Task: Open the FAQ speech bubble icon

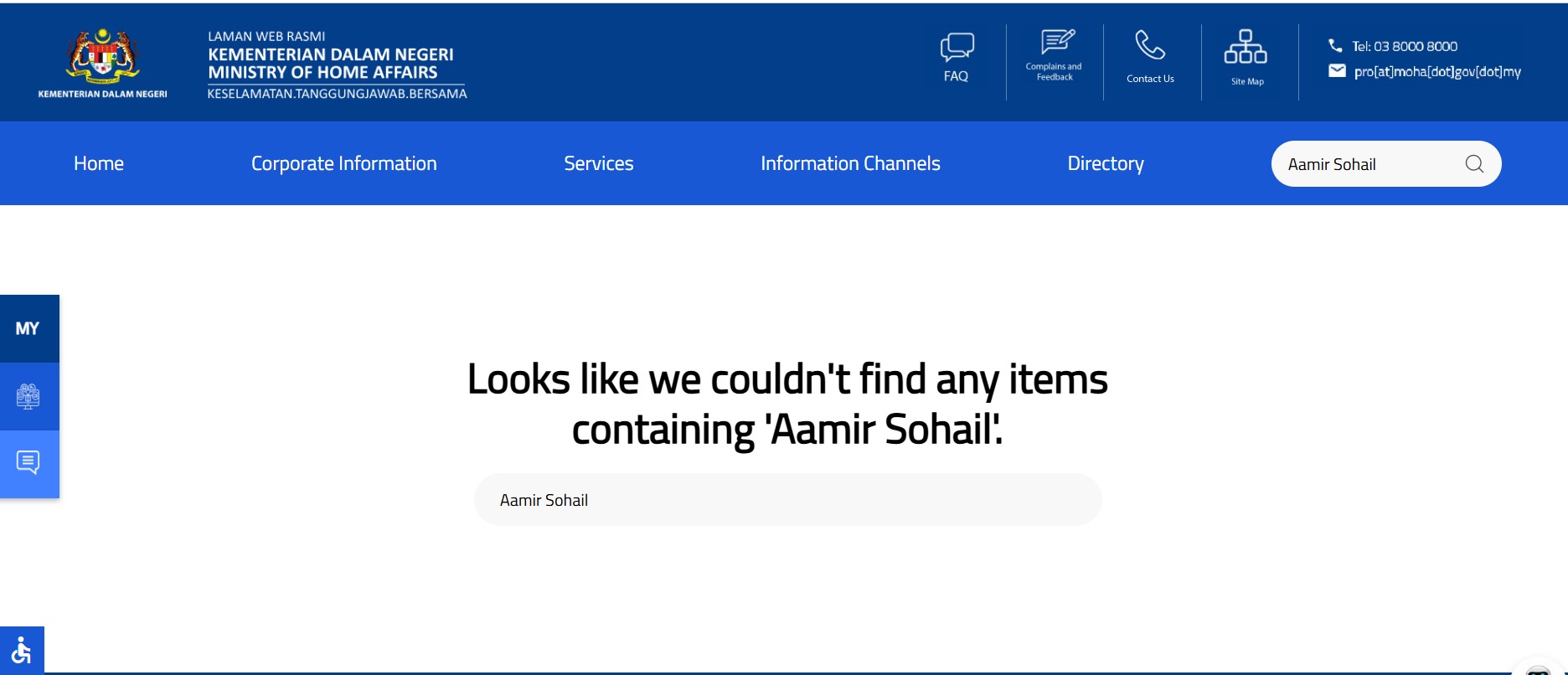Action: click(957, 47)
